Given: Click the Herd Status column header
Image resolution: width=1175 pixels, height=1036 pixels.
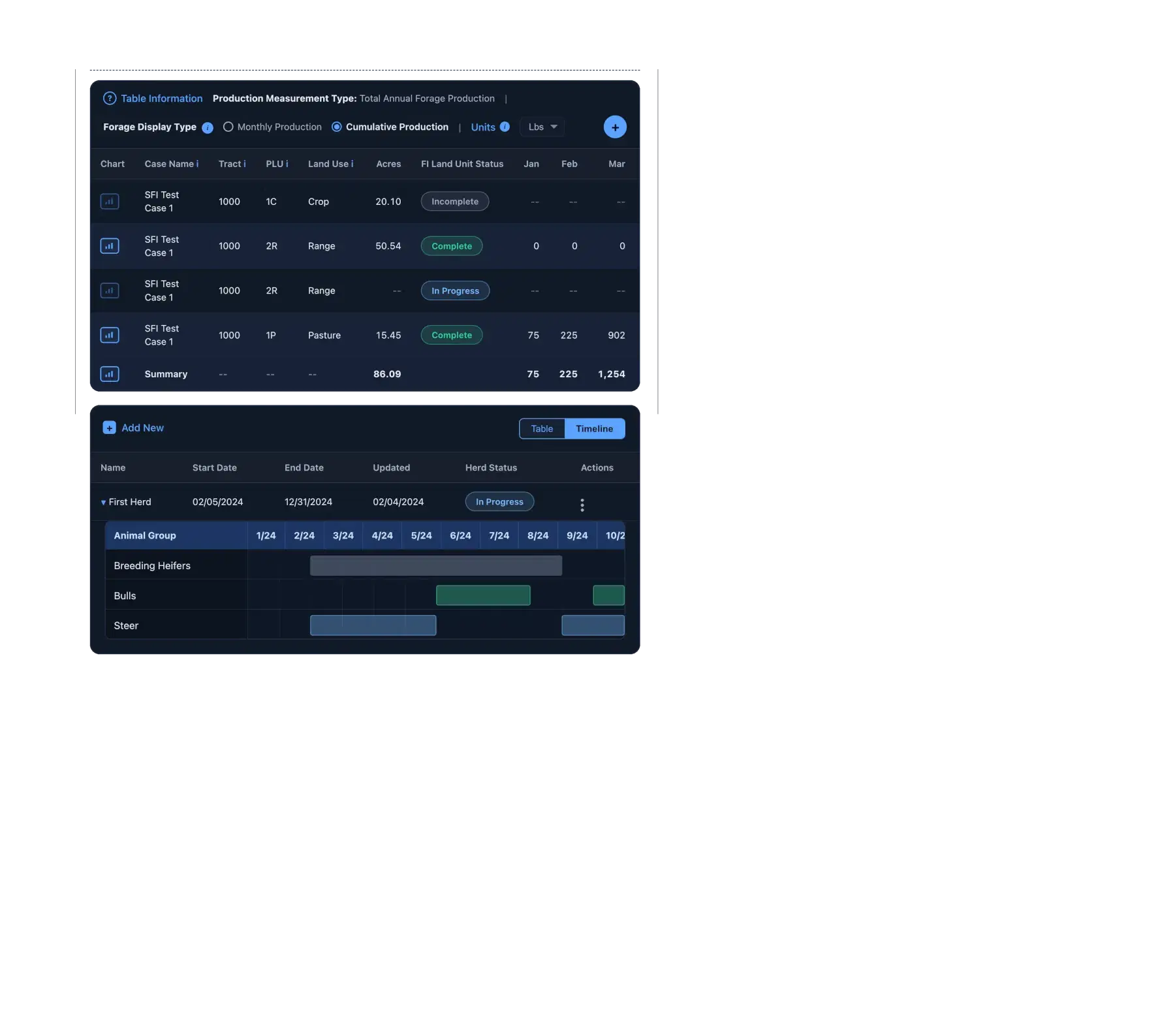Looking at the screenshot, I should coord(491,467).
